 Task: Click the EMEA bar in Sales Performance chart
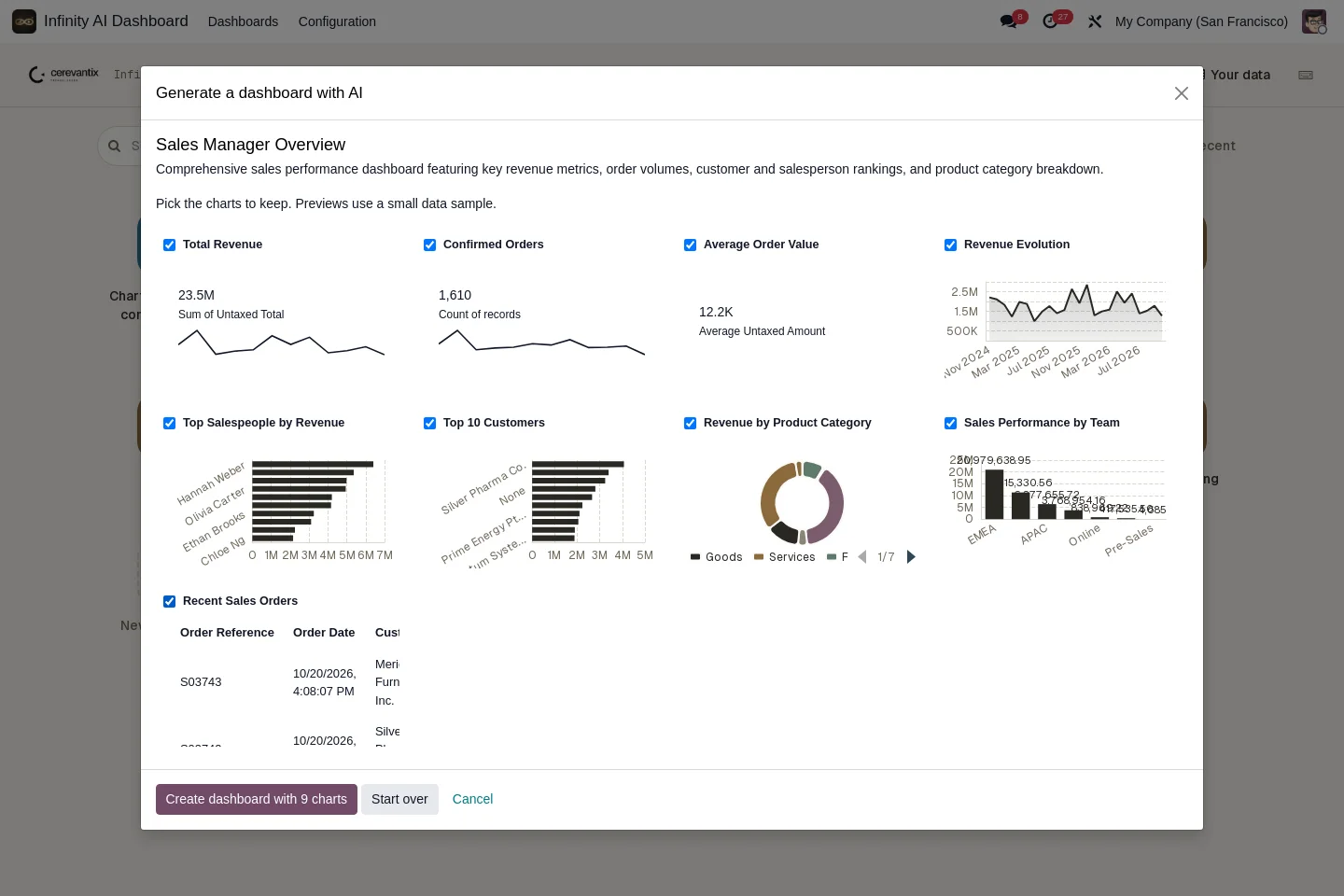tap(995, 494)
